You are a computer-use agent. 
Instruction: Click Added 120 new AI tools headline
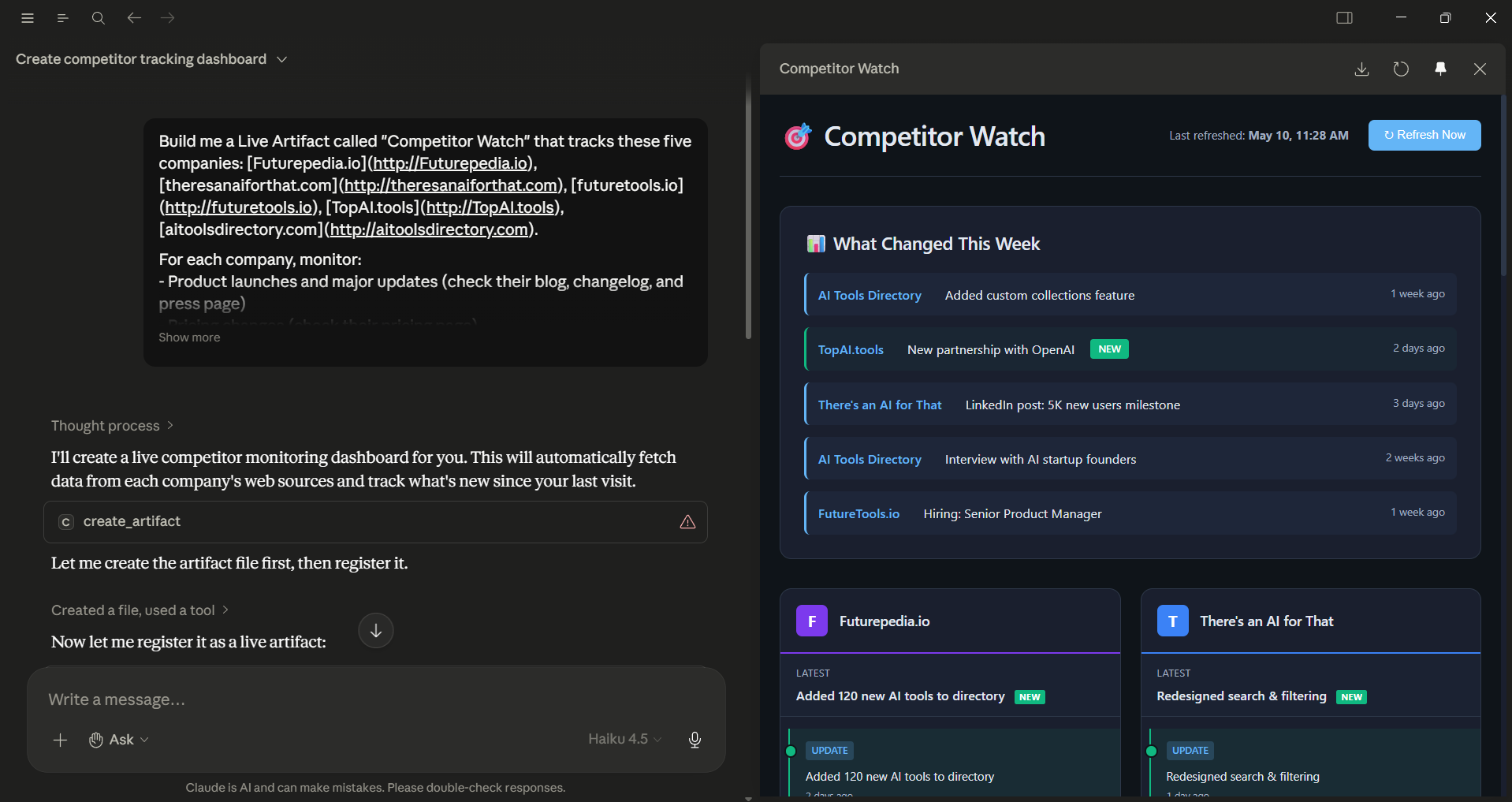pos(900,696)
